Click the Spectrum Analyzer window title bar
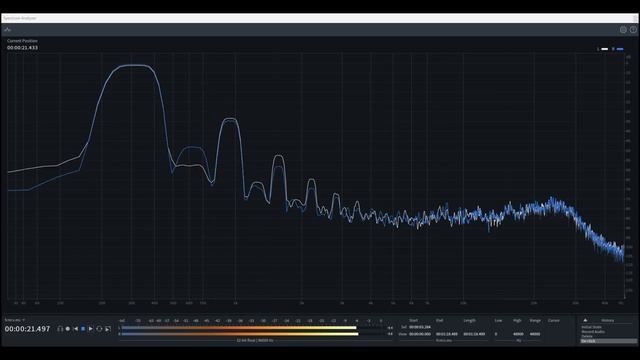This screenshot has height=360, width=640. click(319, 18)
